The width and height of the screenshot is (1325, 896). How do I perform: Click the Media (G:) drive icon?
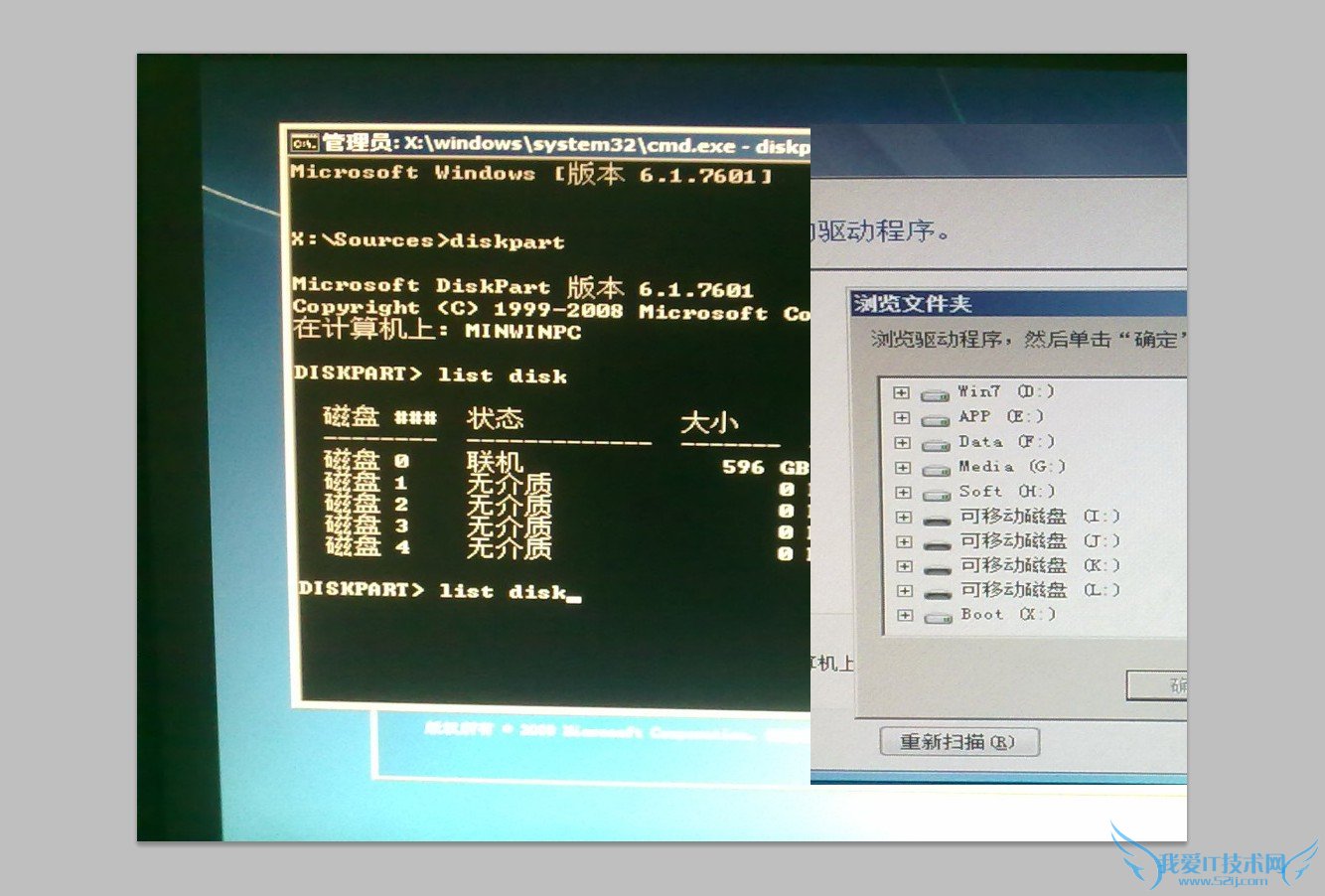point(935,469)
